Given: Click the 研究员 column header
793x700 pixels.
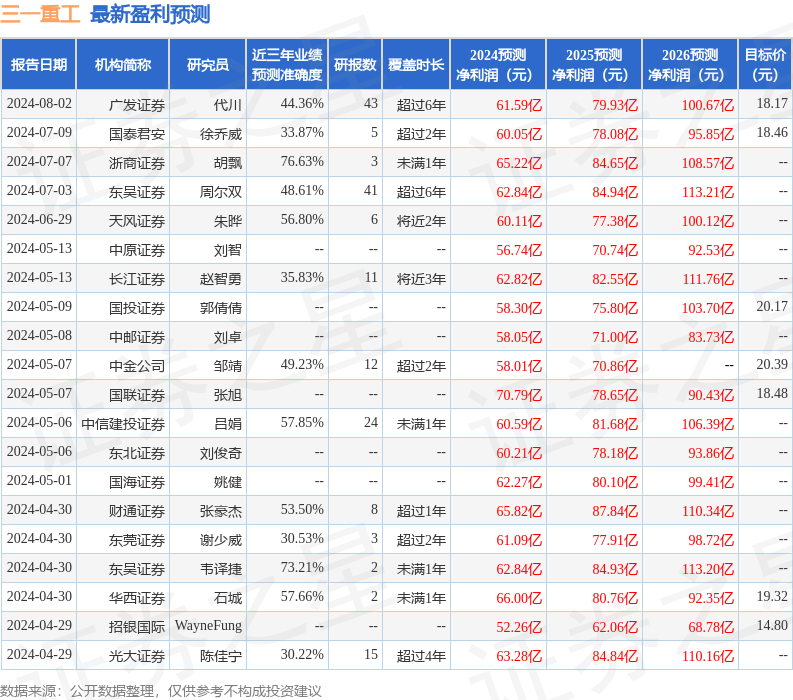Looking at the screenshot, I should click(207, 65).
